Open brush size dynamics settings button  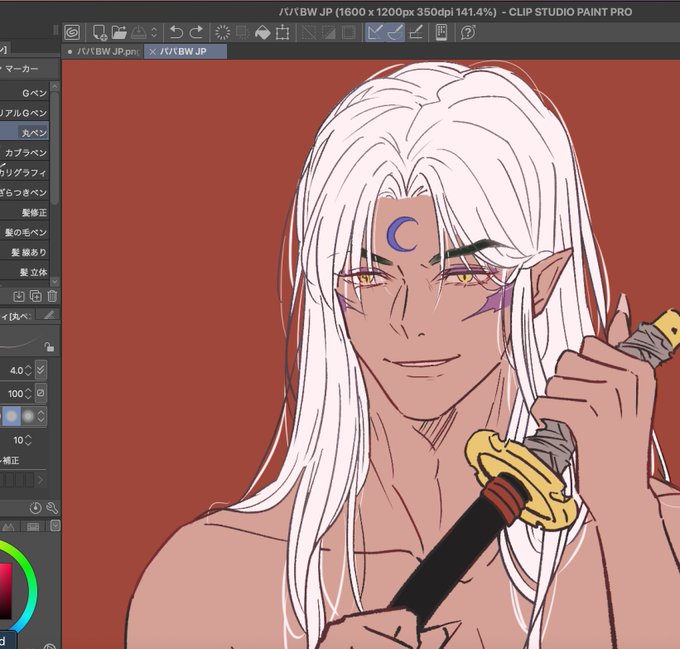pos(41,370)
